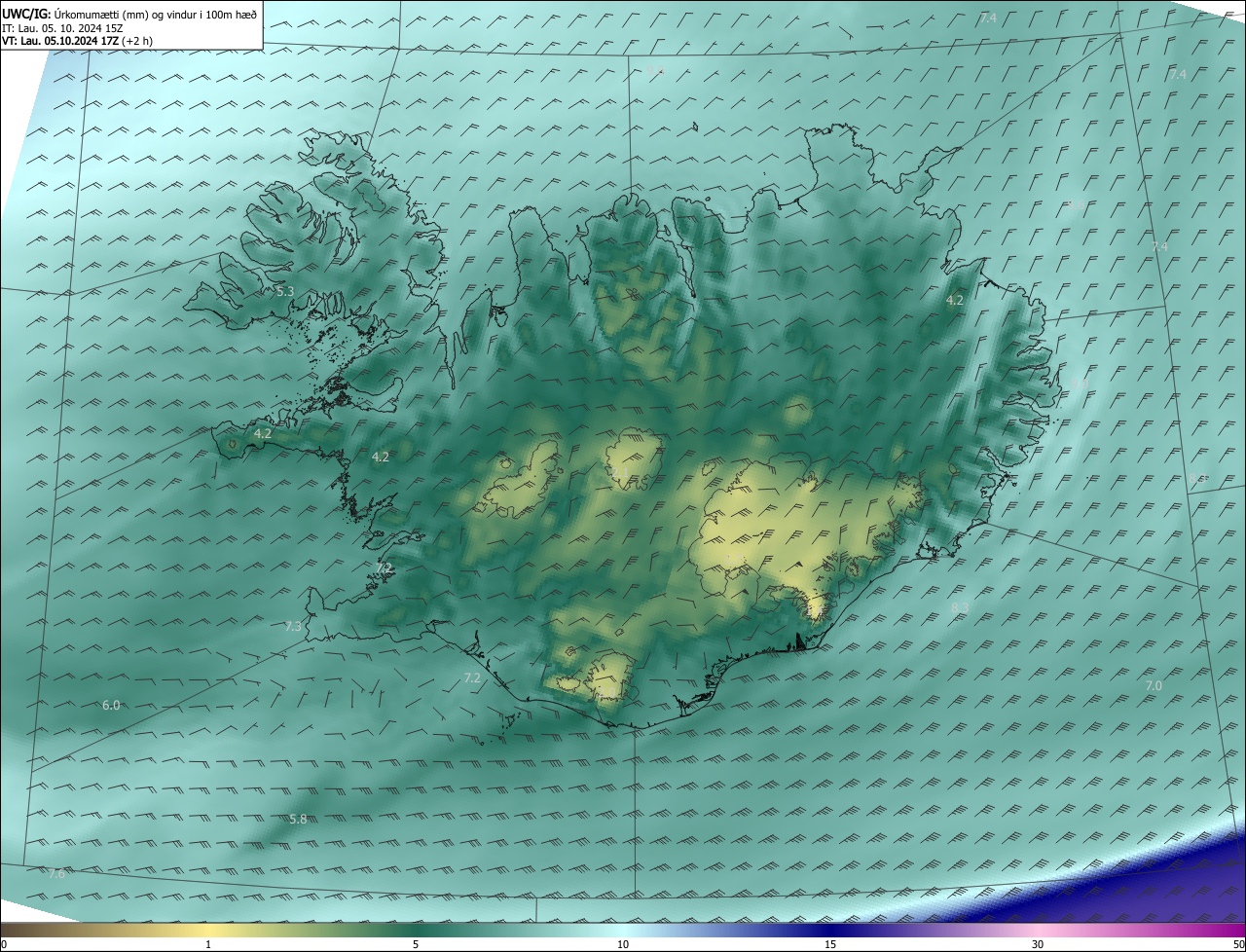The height and width of the screenshot is (952, 1246).
Task: Click the 50 tick on the color scale
Action: [x=1238, y=944]
